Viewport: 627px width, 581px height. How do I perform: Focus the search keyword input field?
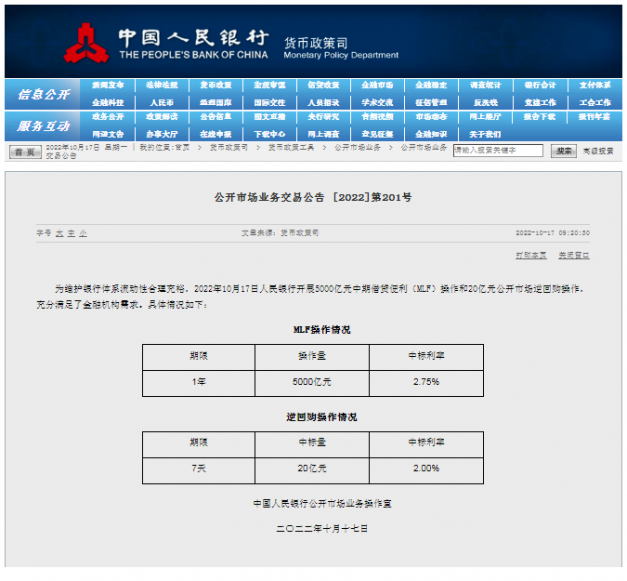pyautogui.click(x=498, y=150)
